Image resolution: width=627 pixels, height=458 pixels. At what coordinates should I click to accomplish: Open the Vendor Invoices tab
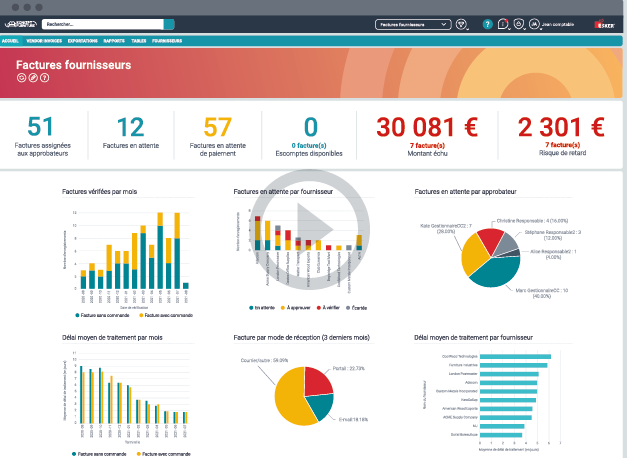click(44, 41)
